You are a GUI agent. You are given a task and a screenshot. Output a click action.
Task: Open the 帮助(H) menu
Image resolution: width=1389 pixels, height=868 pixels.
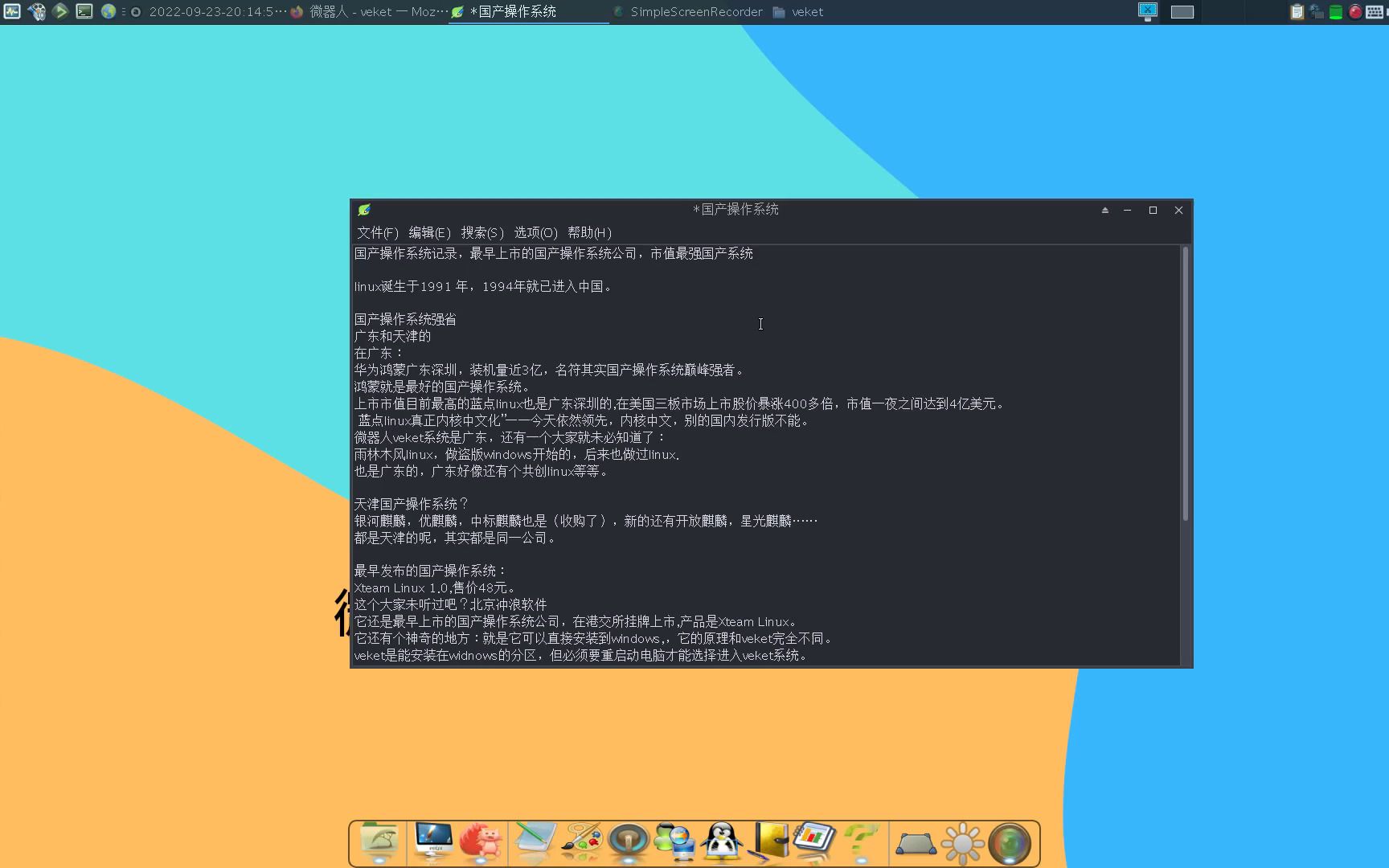(589, 232)
